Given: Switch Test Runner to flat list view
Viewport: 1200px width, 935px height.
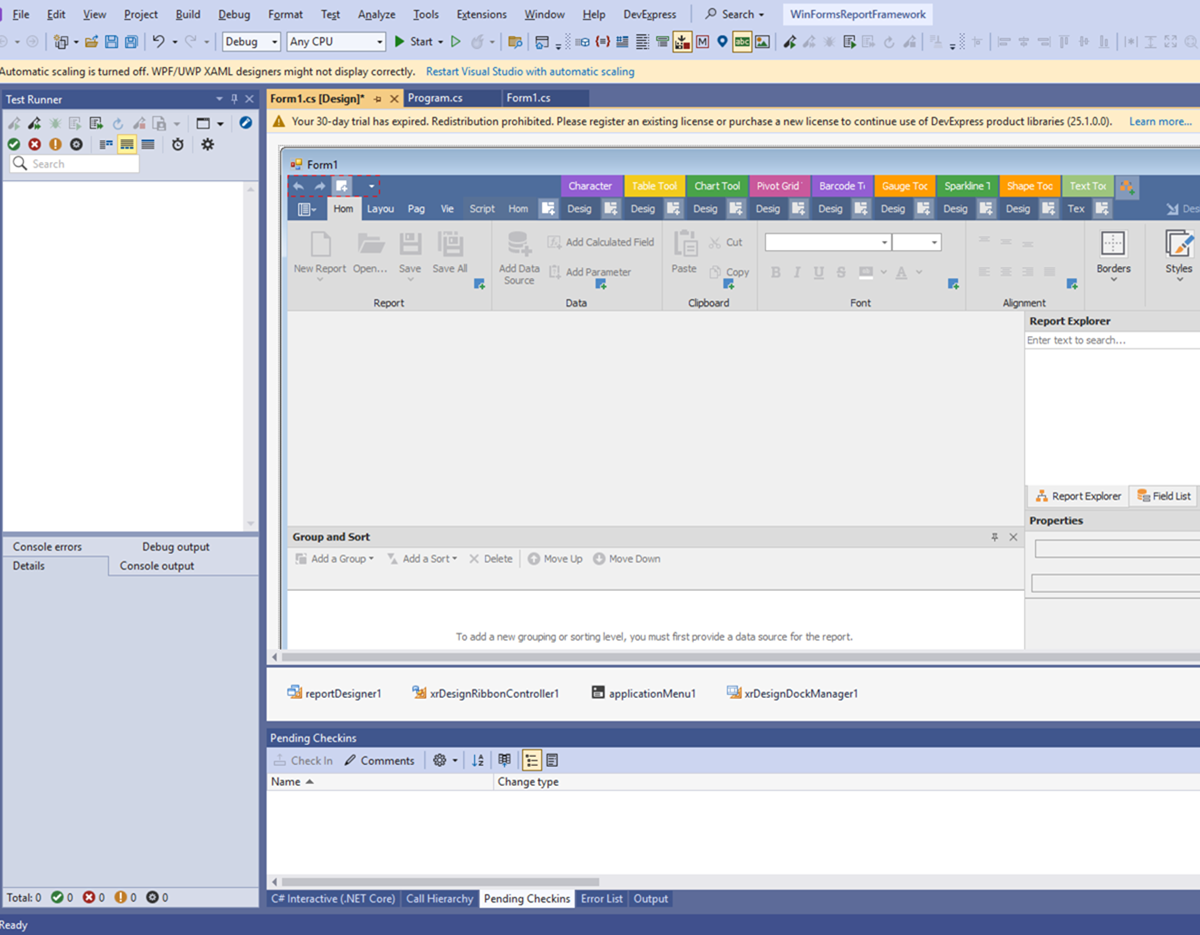Looking at the screenshot, I should click(x=148, y=144).
